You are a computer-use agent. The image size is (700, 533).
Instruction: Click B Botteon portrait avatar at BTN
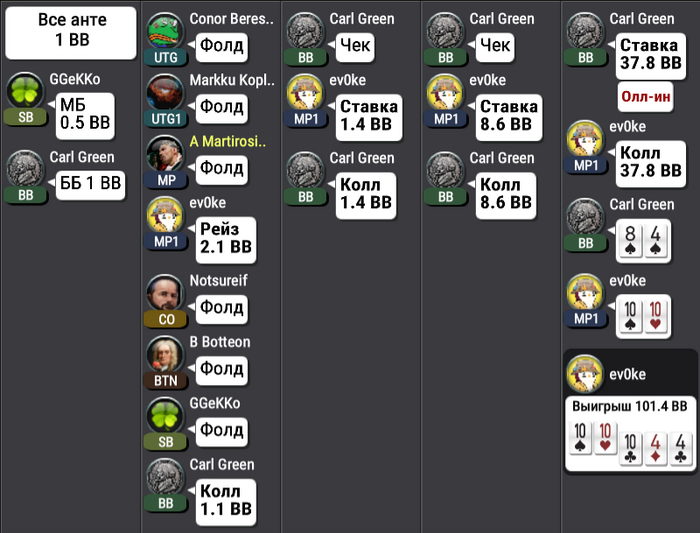(166, 354)
